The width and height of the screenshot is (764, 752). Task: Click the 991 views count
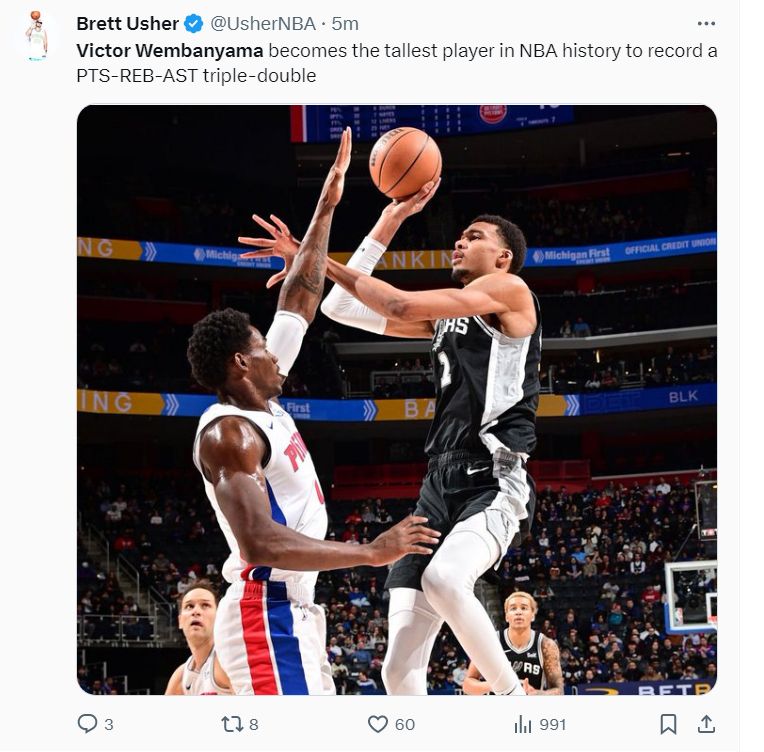coord(552,724)
